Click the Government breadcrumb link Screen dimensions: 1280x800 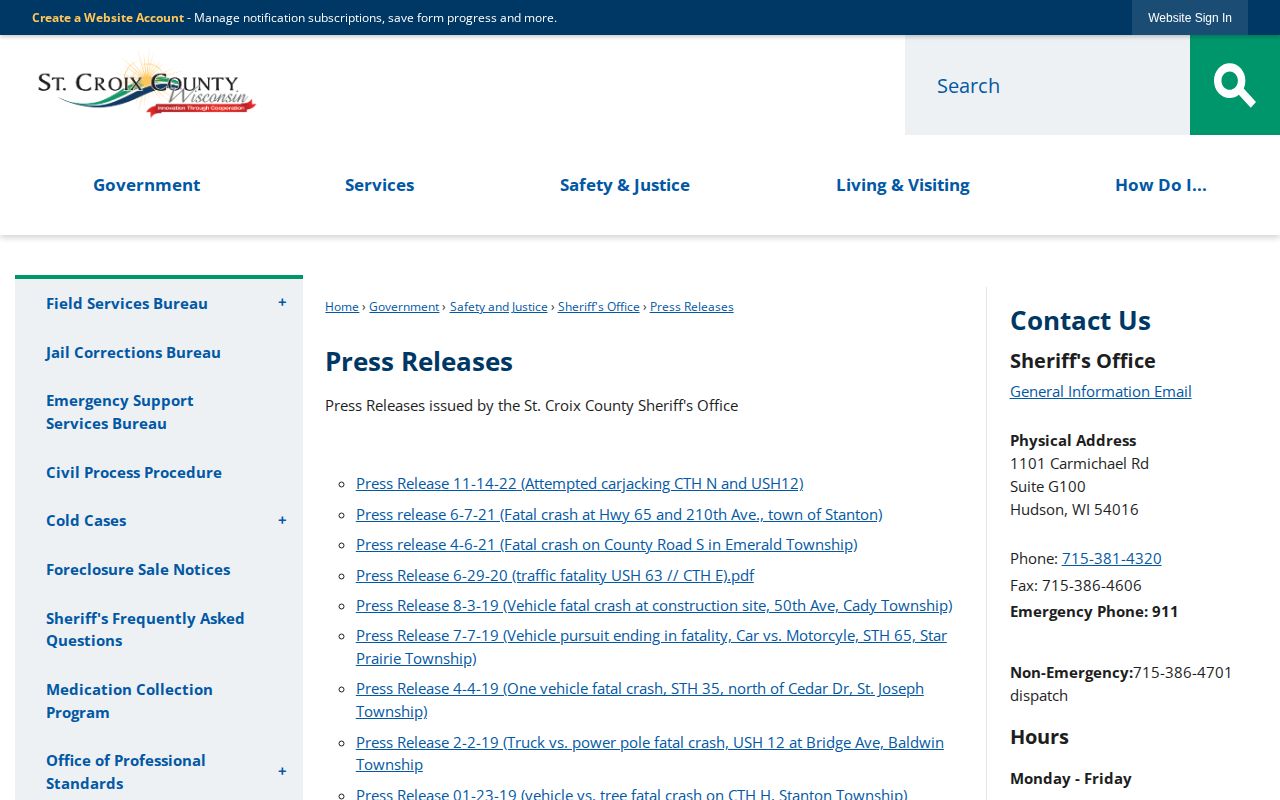point(404,307)
